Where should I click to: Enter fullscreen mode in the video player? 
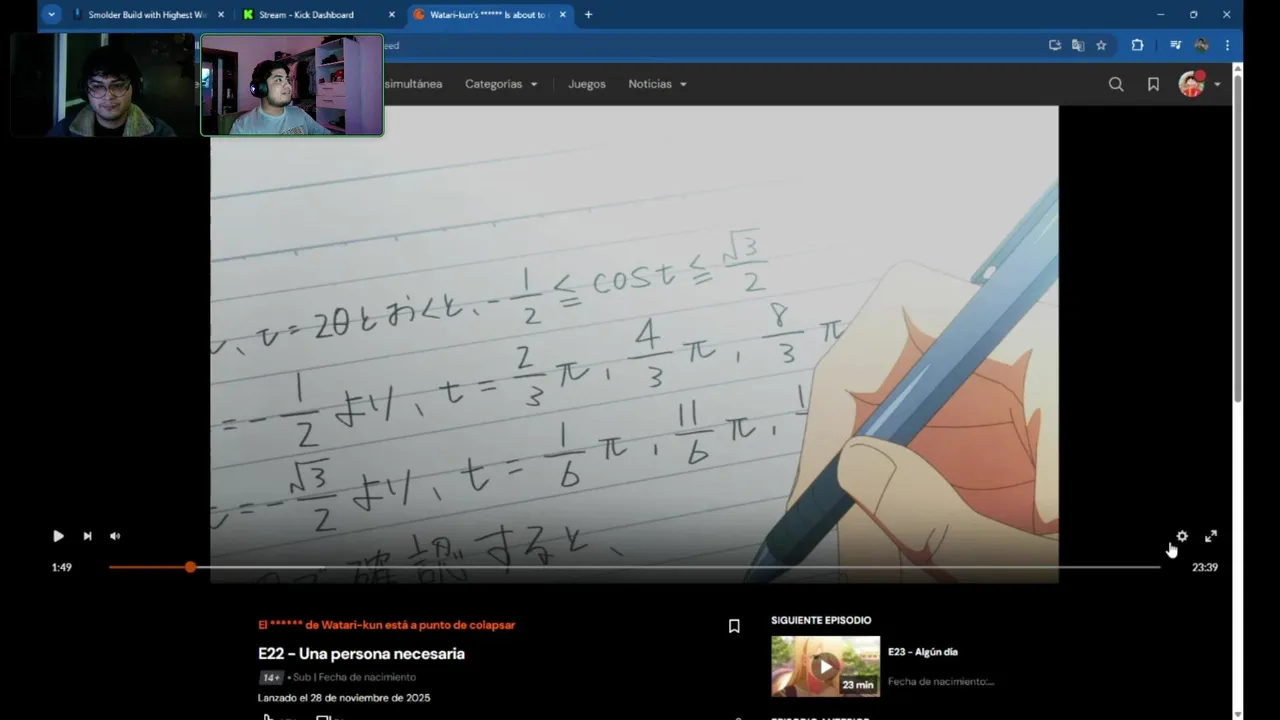pyautogui.click(x=1211, y=536)
